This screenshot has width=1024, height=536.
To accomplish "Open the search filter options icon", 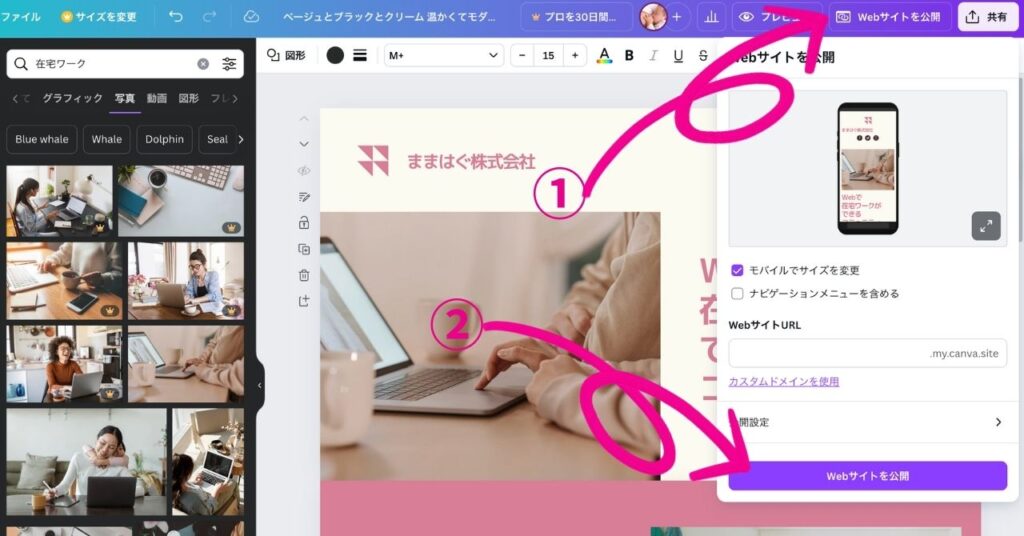I will pos(229,64).
